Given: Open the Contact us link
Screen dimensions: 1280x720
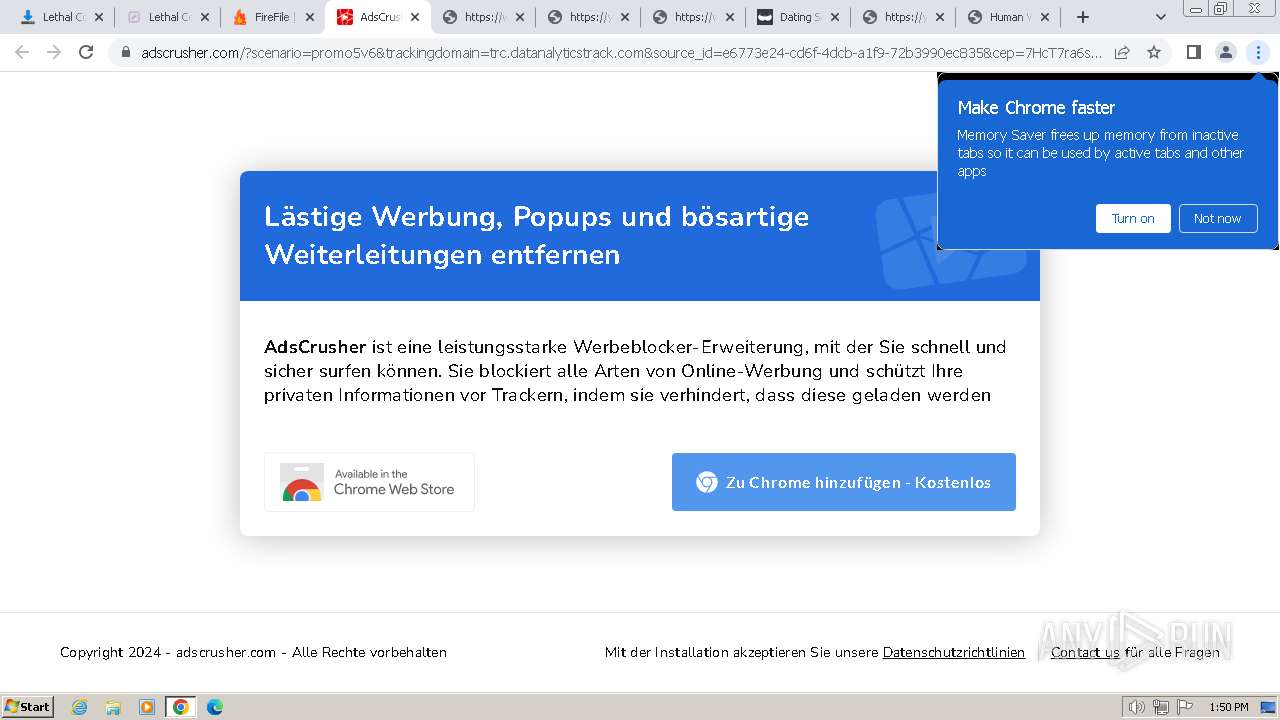Looking at the screenshot, I should 1085,652.
